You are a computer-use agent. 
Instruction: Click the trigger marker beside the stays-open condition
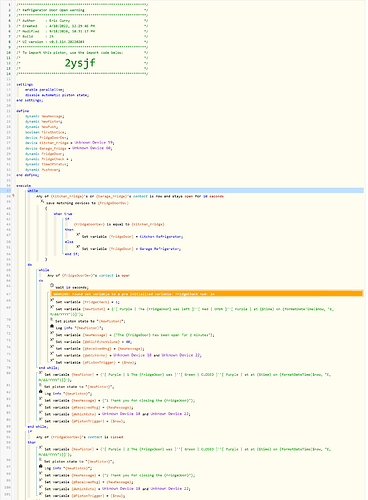(x=13, y=196)
